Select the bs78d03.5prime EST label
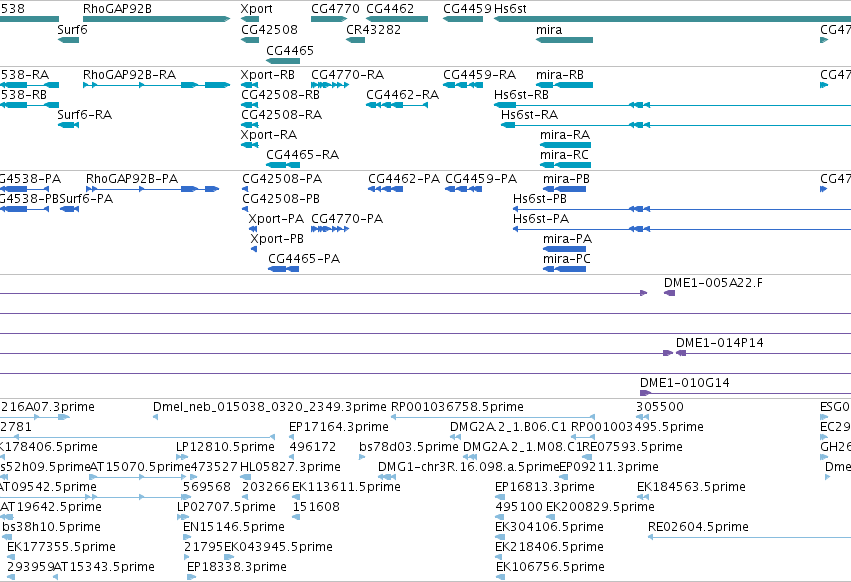The height and width of the screenshot is (582, 851). (x=409, y=447)
